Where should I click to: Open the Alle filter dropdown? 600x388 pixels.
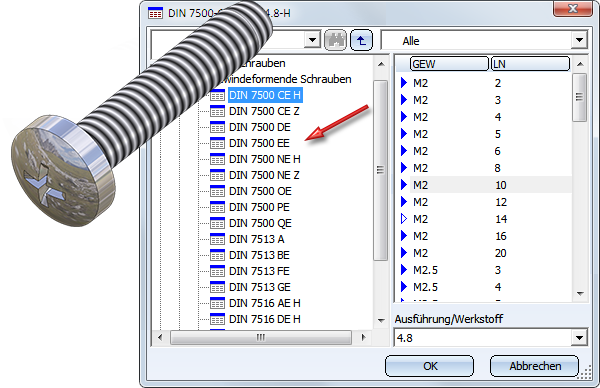click(x=579, y=40)
